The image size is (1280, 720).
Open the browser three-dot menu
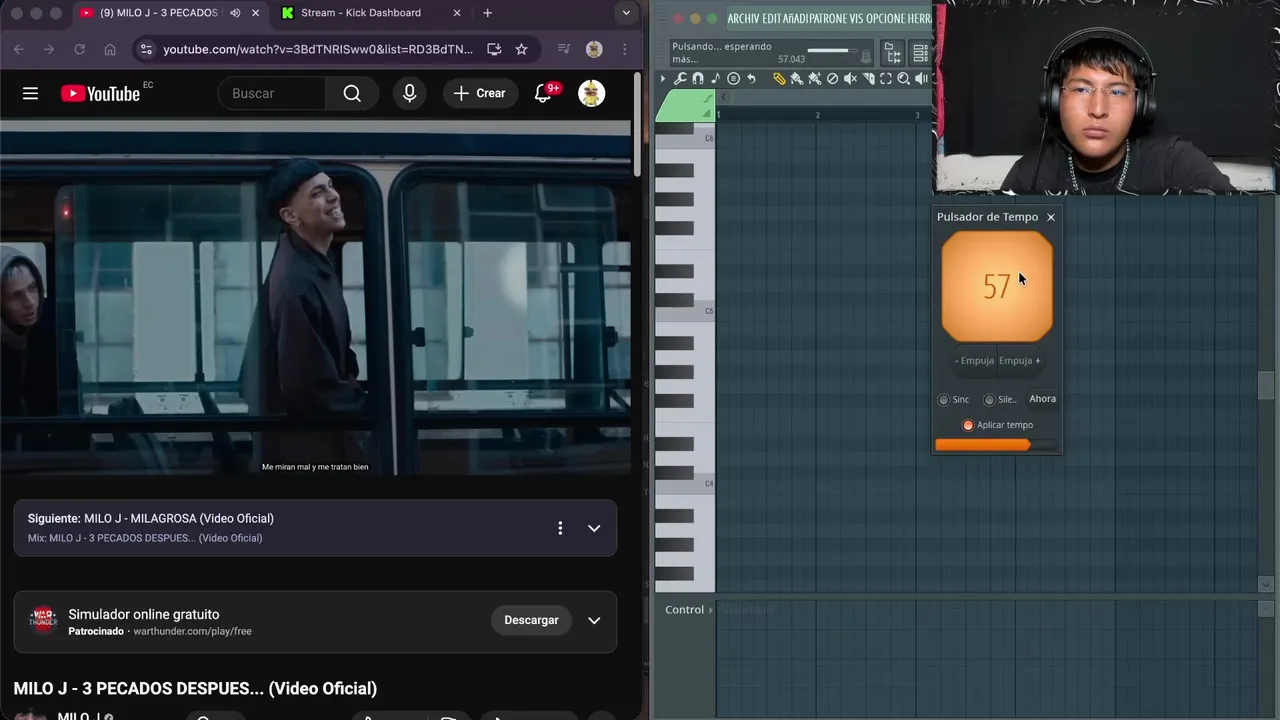coord(625,49)
